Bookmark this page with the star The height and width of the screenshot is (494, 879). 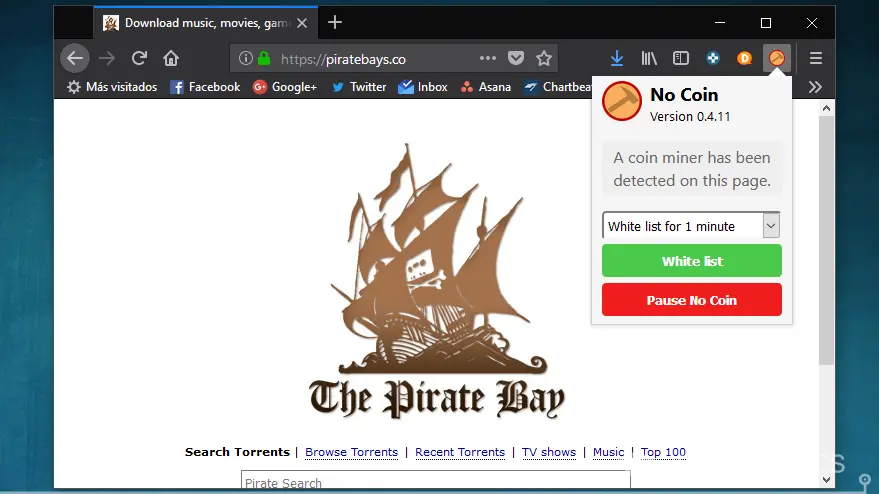pos(544,58)
